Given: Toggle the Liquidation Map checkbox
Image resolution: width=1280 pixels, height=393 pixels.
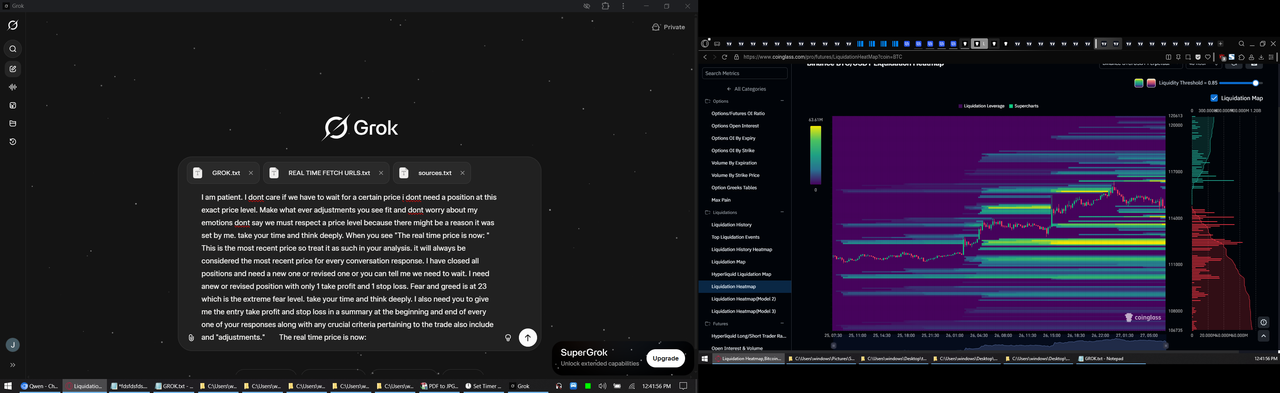Looking at the screenshot, I should coord(1214,98).
